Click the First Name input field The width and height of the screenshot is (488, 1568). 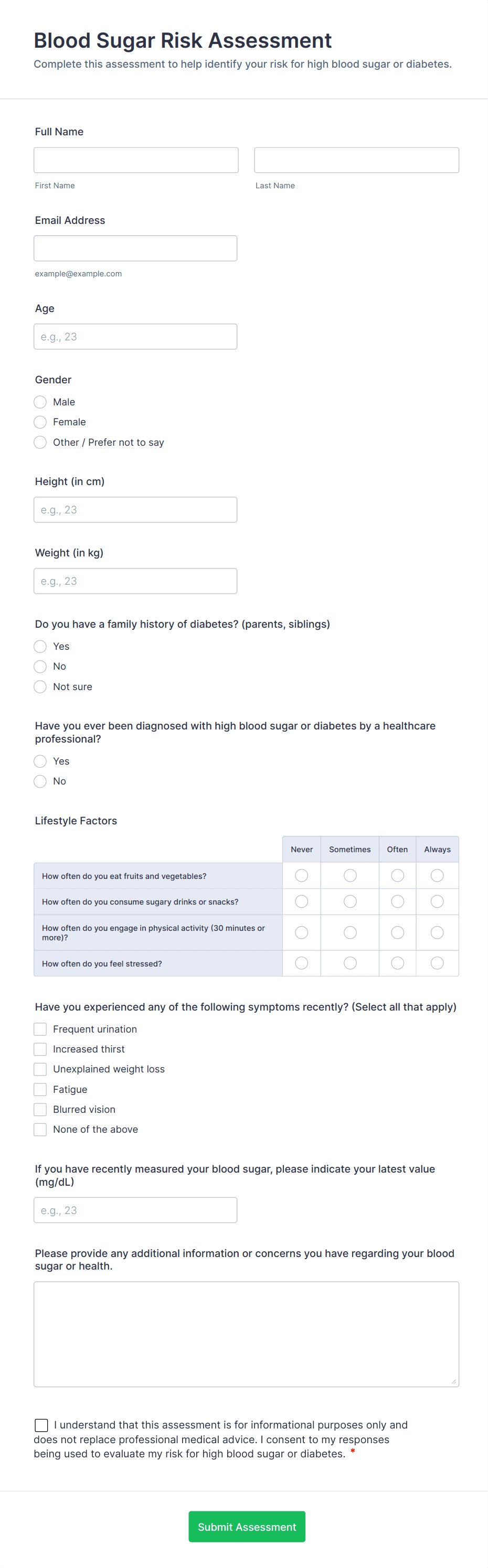[135, 159]
